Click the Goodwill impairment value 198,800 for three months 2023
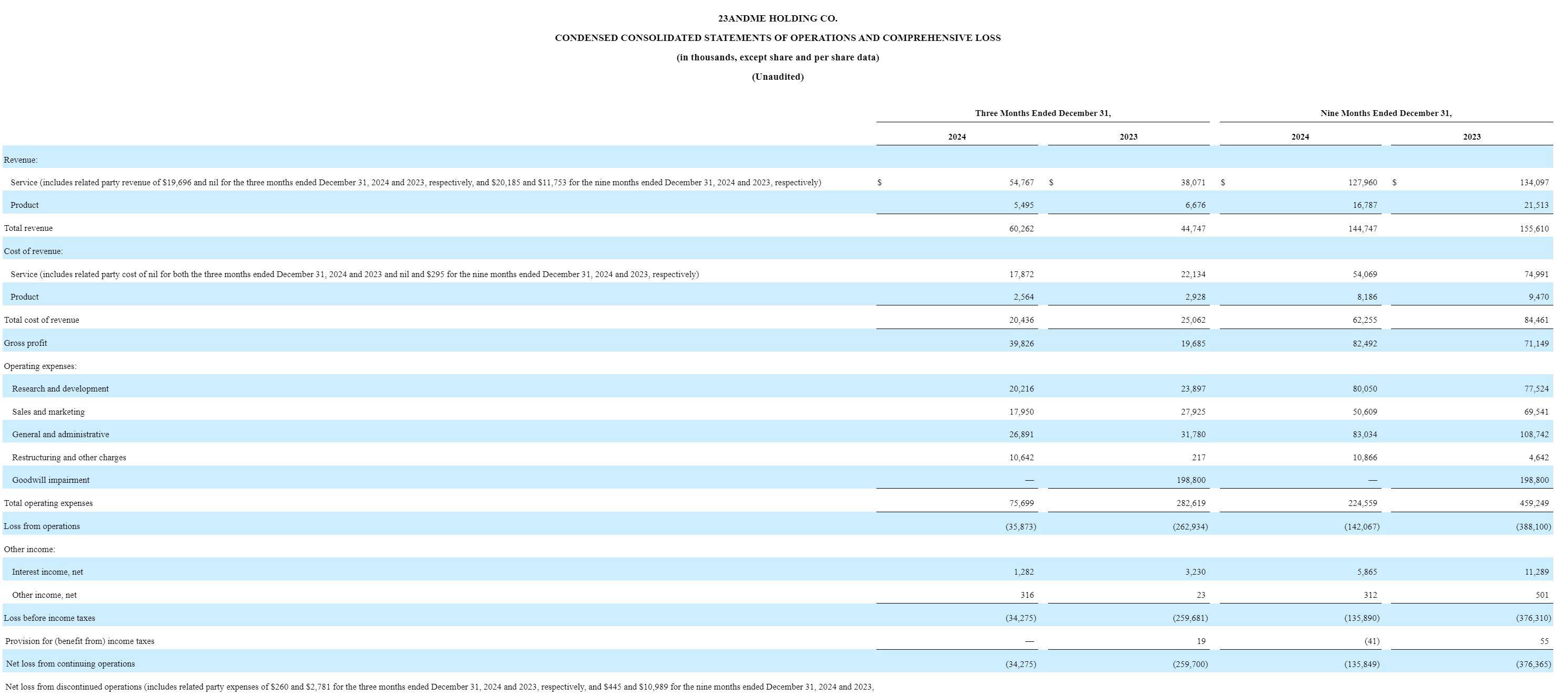1568x698 pixels. click(1190, 480)
